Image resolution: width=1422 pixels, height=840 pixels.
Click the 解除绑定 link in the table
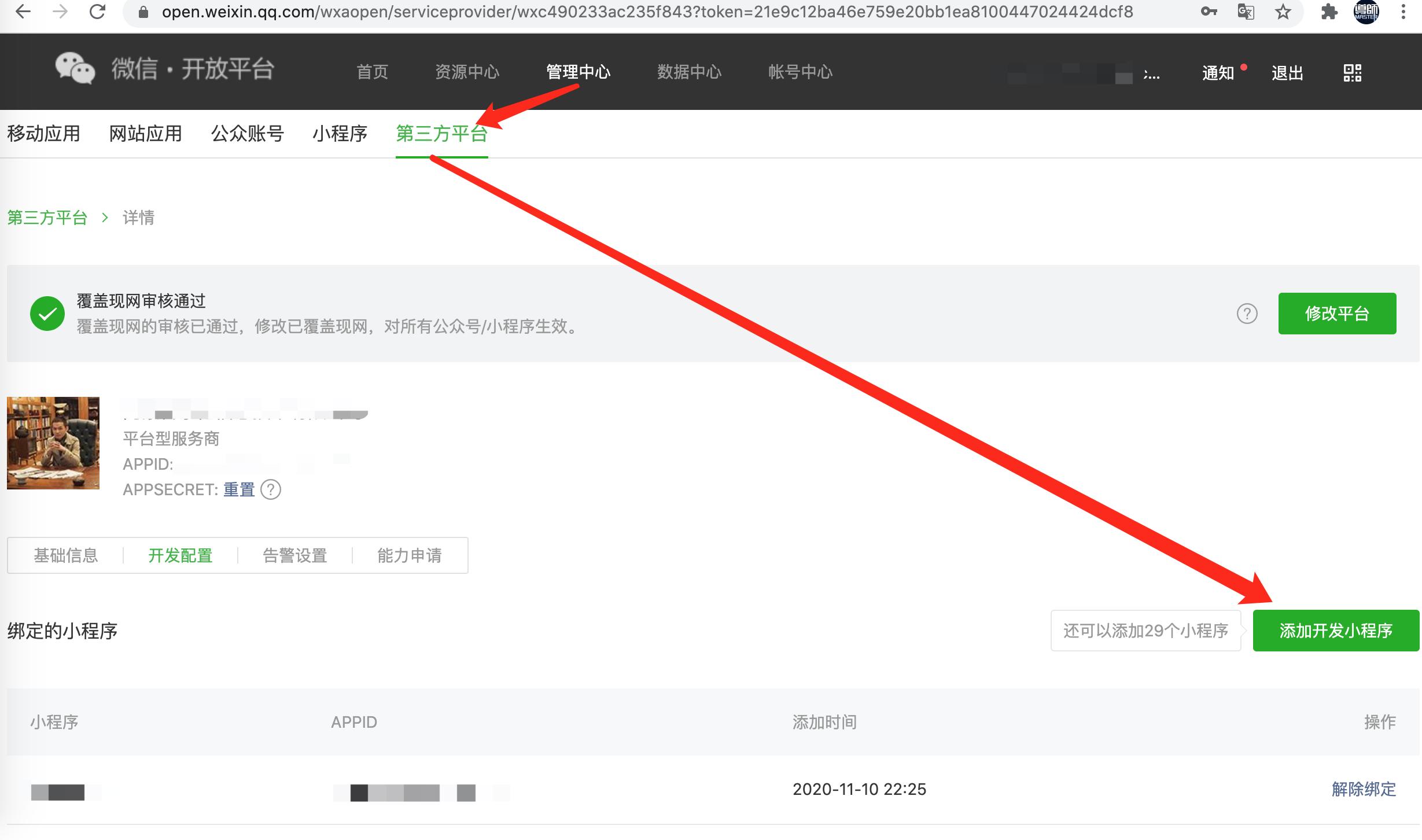click(1364, 789)
